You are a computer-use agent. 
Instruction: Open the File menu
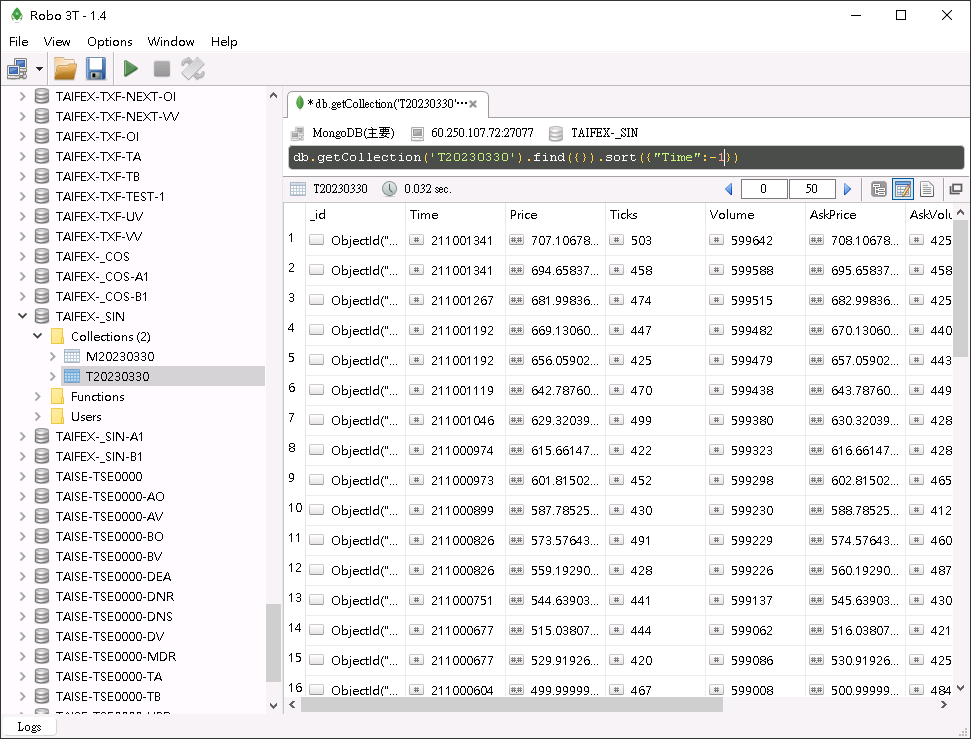click(x=19, y=42)
